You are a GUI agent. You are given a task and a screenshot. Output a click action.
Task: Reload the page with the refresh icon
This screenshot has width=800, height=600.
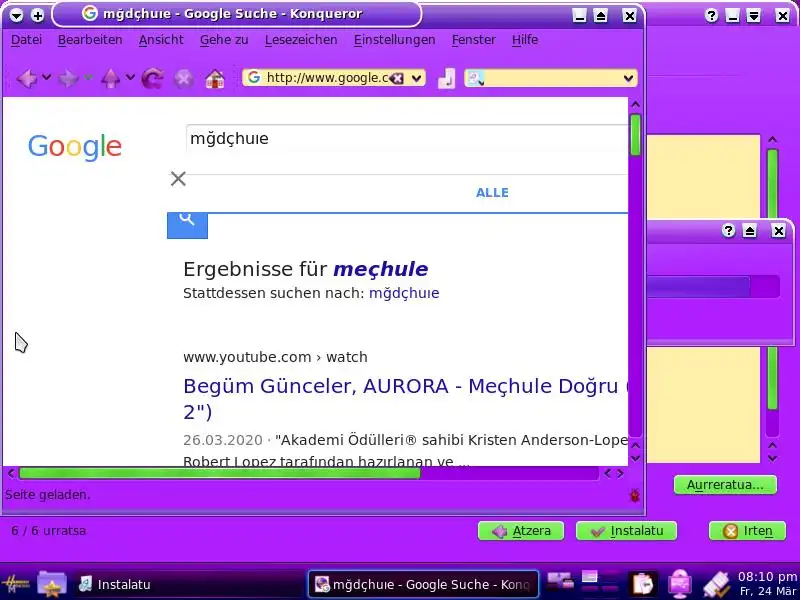click(x=153, y=79)
